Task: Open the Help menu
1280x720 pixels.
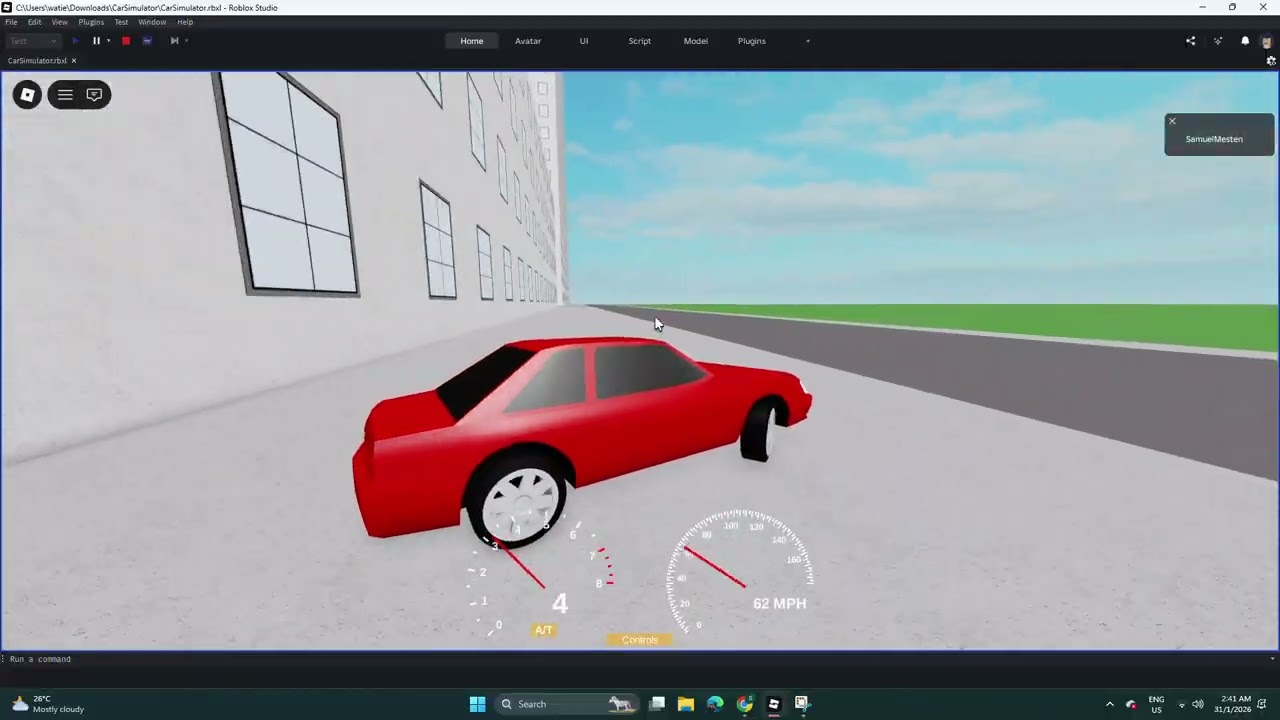Action: 185,22
